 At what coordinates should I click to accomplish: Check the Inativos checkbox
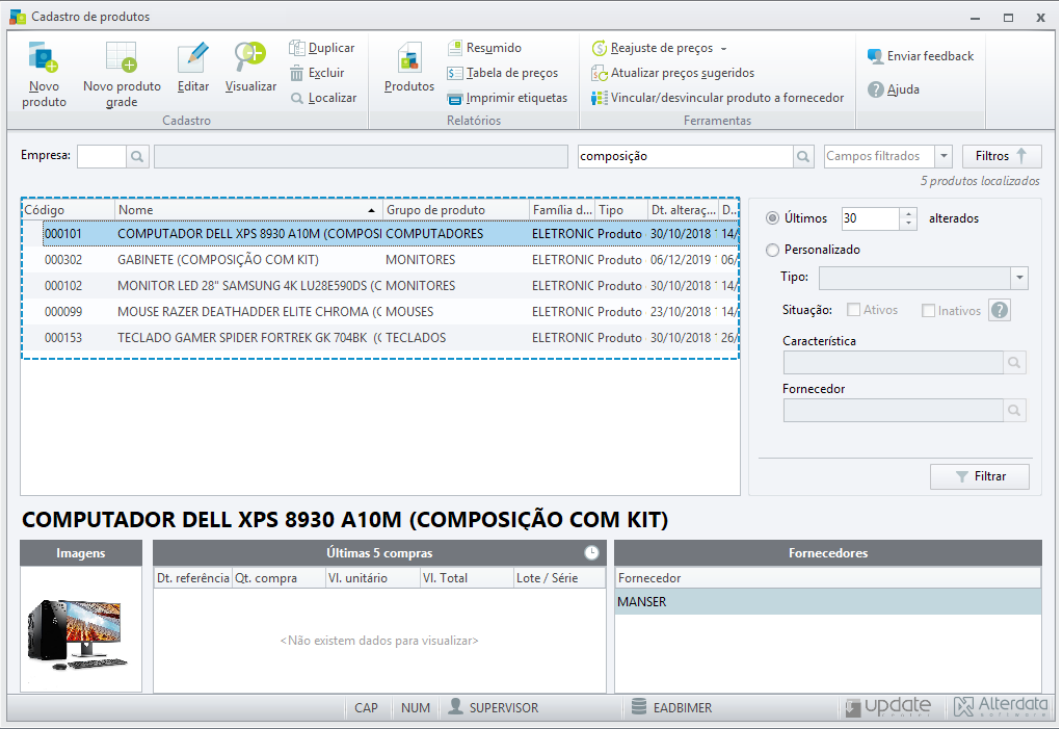coord(929,311)
